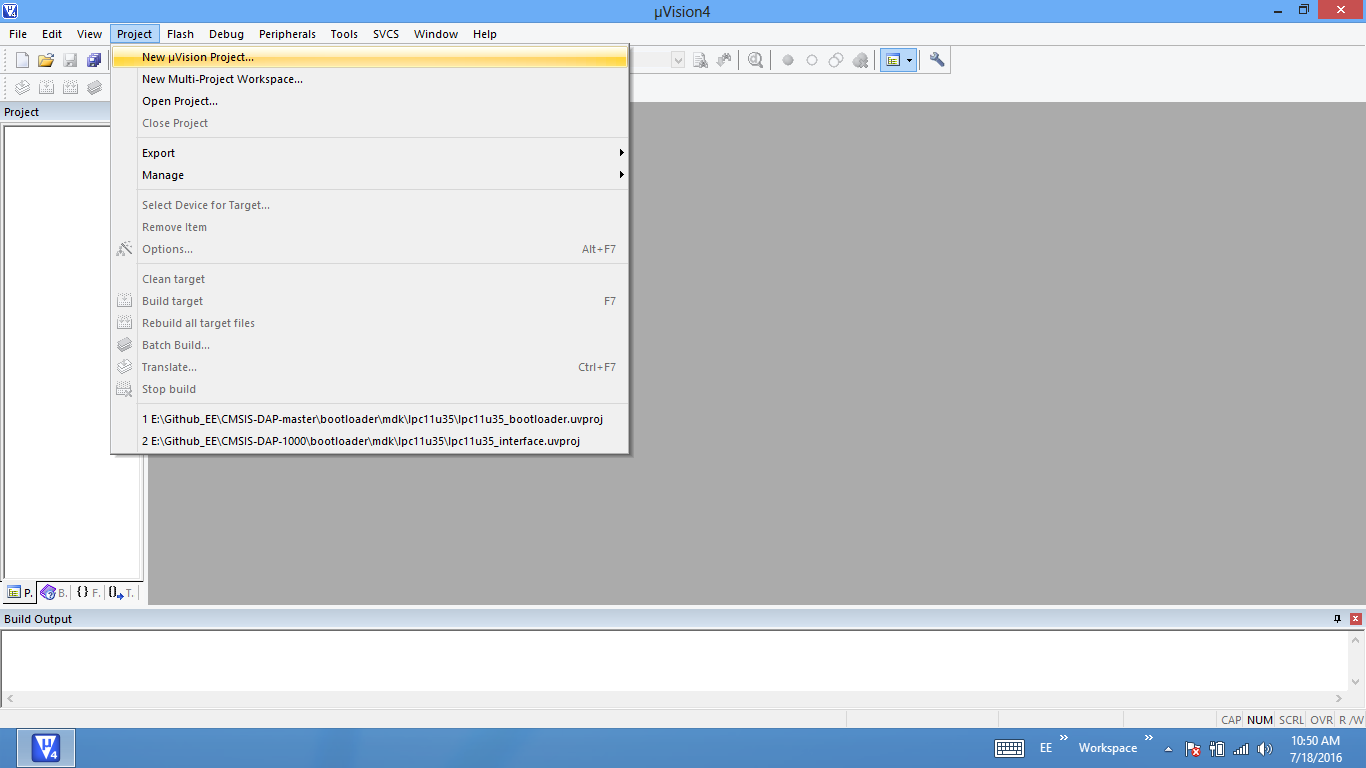The image size is (1366, 768).
Task: Choose Open Project... from menu
Action: (370, 101)
